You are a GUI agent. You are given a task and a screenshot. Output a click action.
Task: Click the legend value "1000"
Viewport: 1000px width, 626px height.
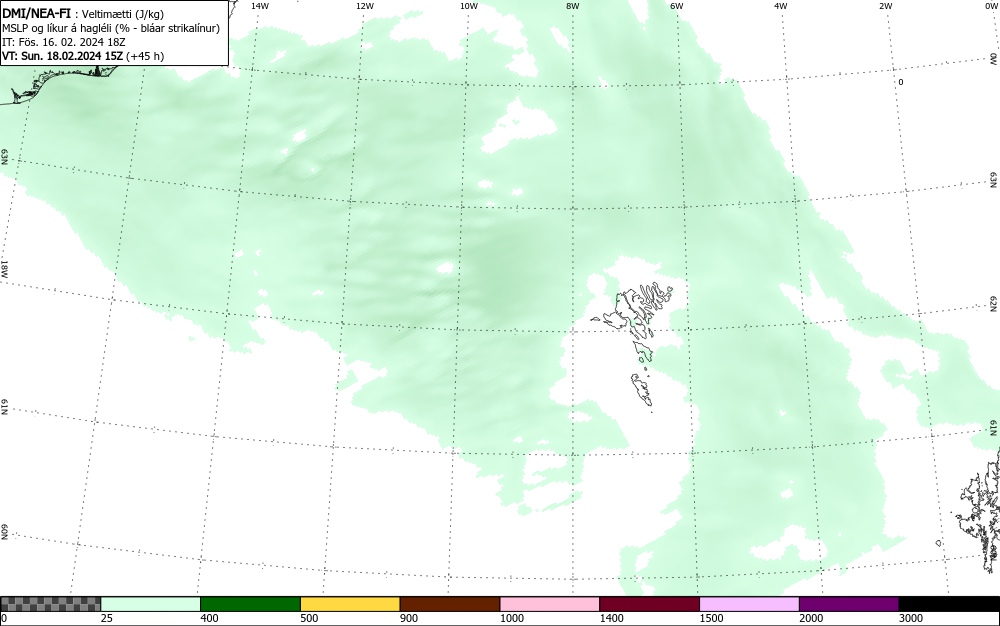511,618
